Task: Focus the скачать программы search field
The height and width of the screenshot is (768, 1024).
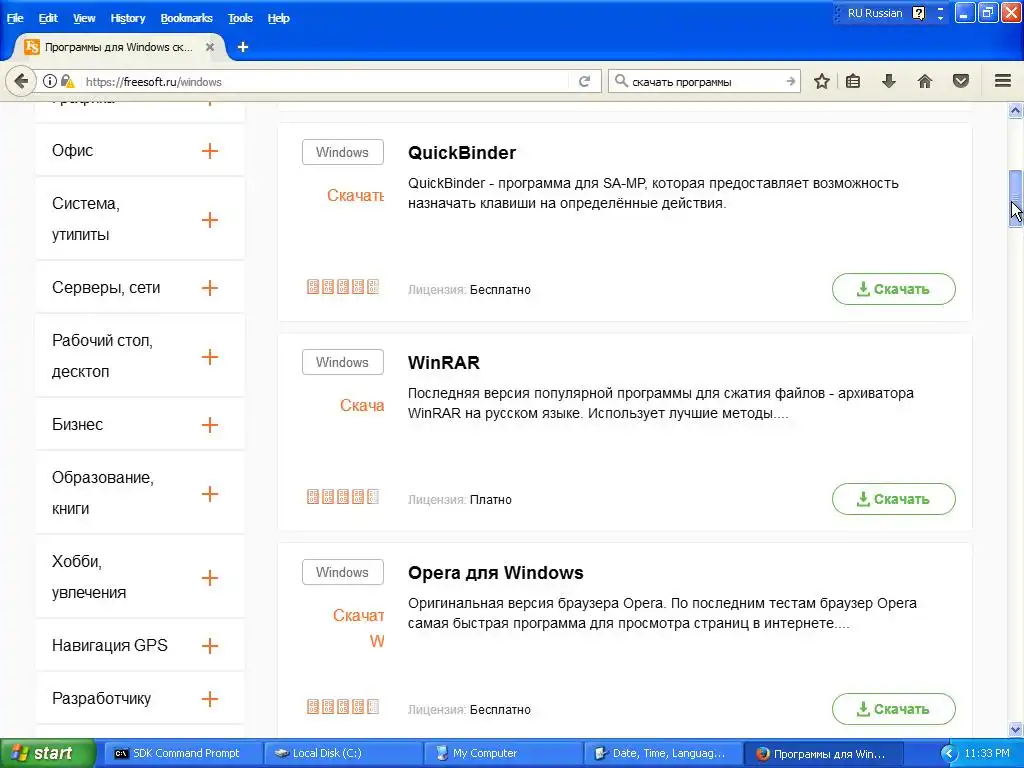Action: point(705,82)
